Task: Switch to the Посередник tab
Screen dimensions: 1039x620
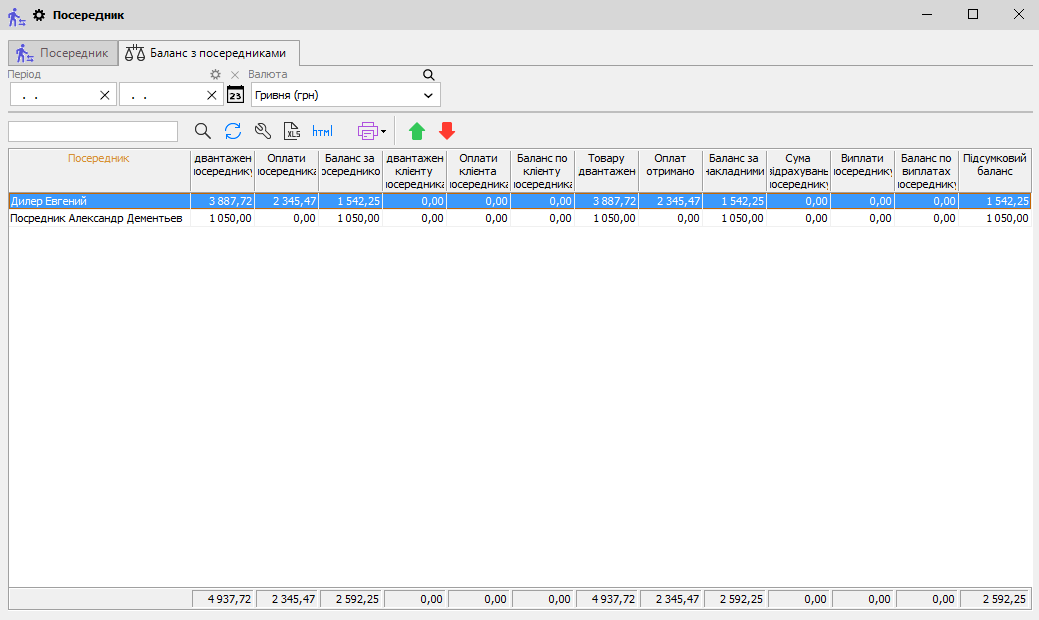Action: pyautogui.click(x=62, y=53)
